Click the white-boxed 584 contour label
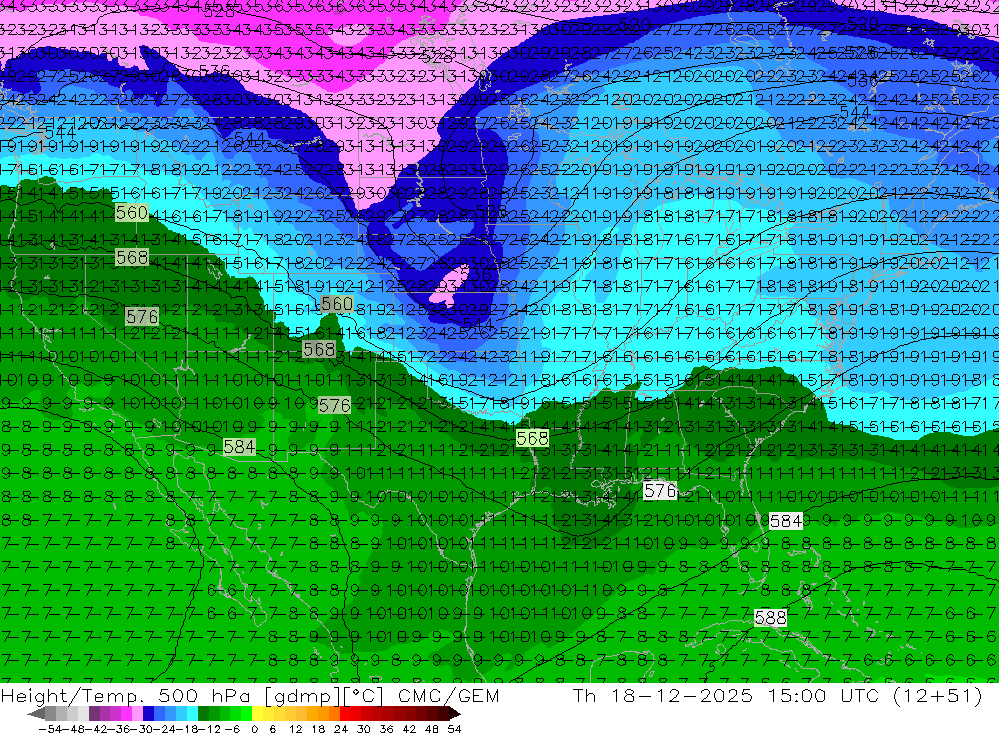Viewport: 1000px width, 733px height. coord(786,521)
